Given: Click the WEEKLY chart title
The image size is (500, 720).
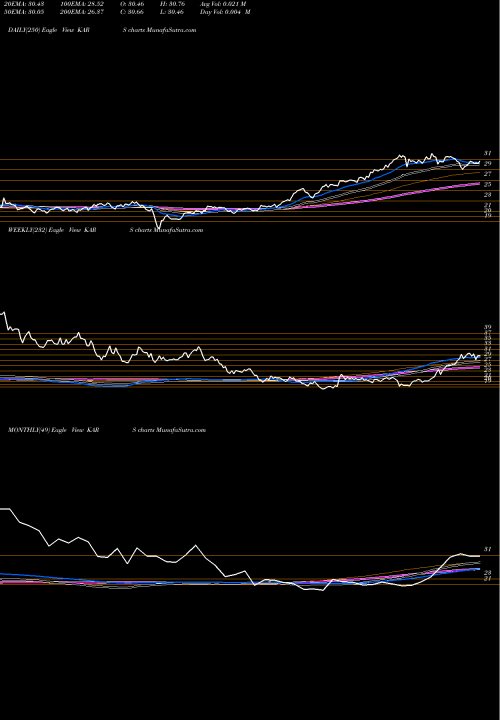Looking at the screenshot, I should (x=105, y=230).
